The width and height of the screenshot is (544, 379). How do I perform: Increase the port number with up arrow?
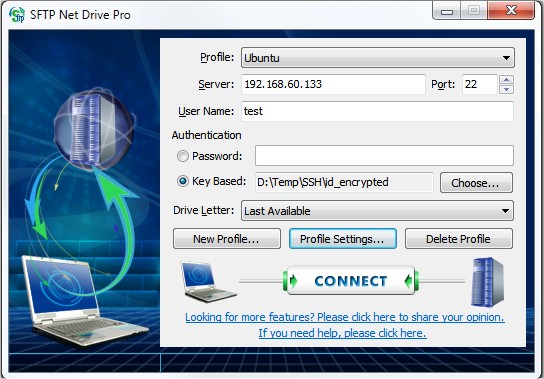[x=507, y=80]
